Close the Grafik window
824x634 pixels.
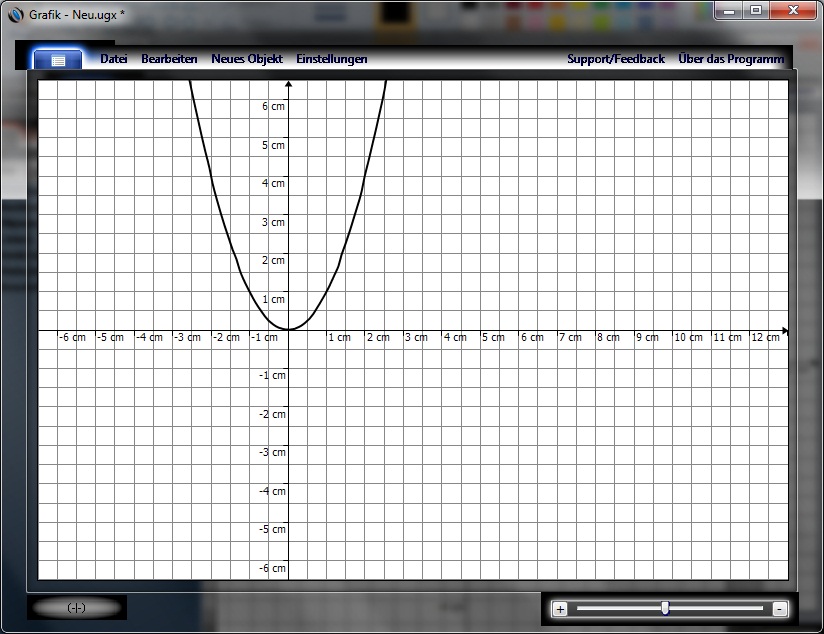794,11
